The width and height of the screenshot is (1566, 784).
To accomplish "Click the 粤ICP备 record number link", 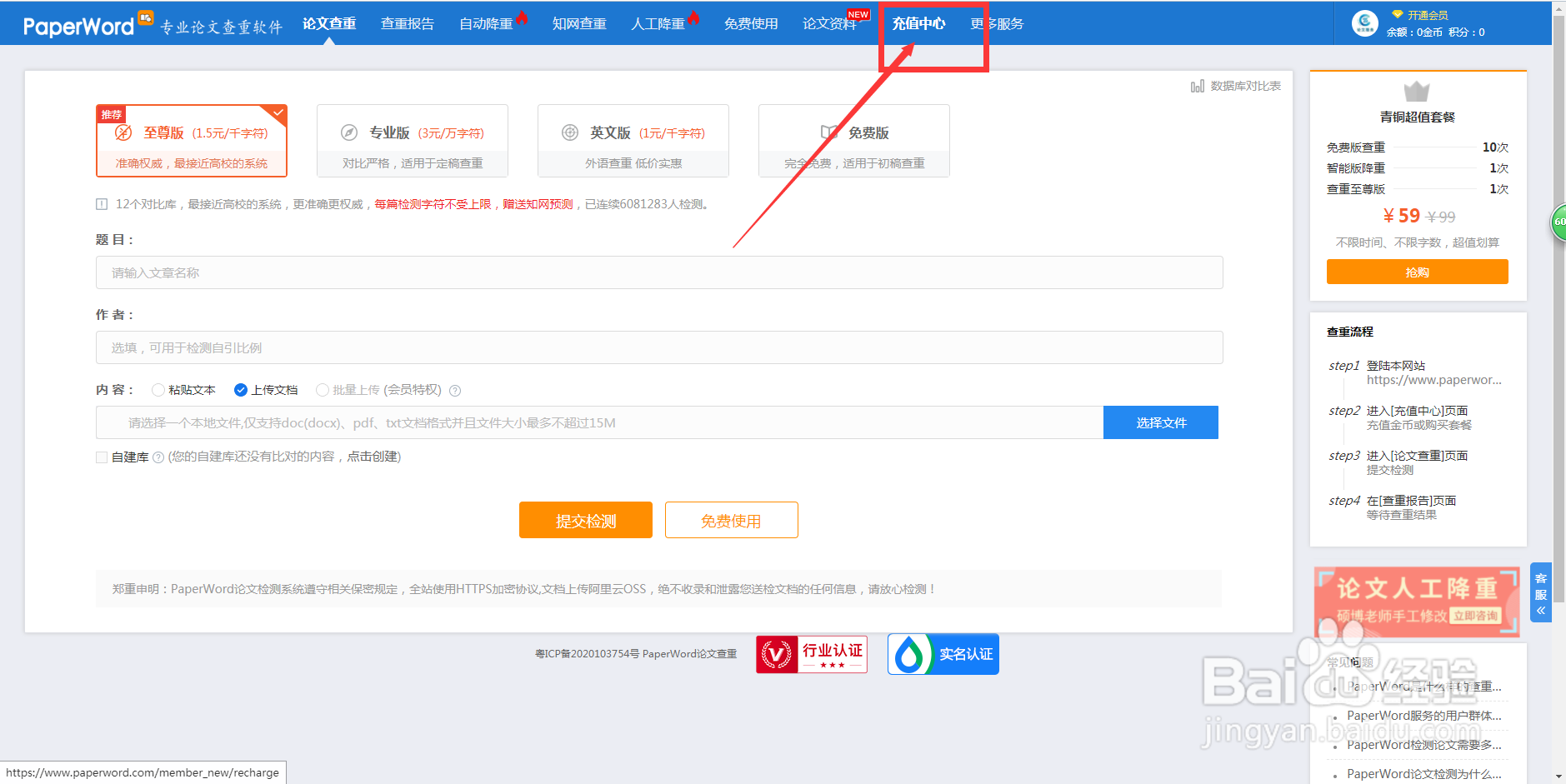I will coord(587,654).
